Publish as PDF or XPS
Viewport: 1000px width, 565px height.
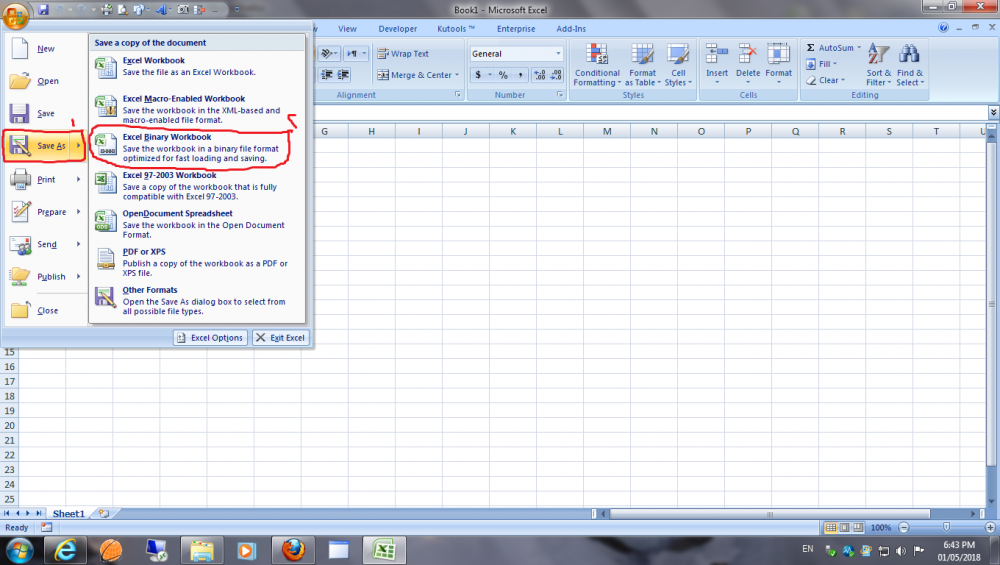pos(197,262)
